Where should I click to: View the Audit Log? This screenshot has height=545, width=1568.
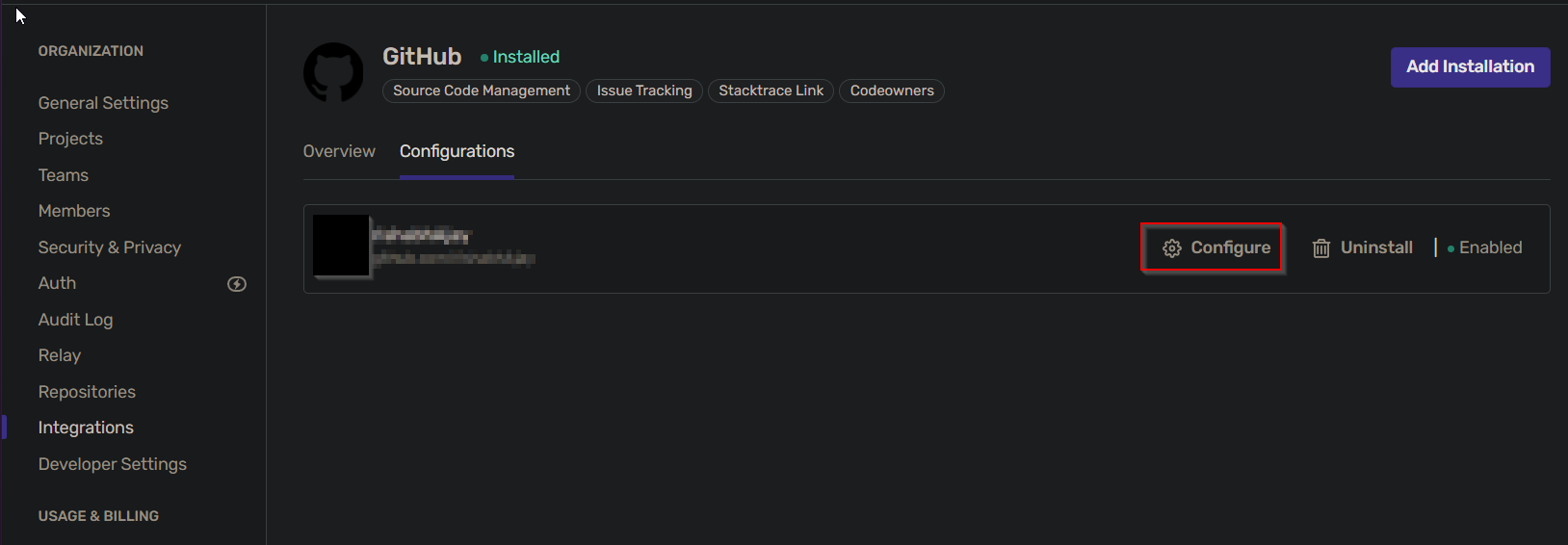[x=75, y=320]
